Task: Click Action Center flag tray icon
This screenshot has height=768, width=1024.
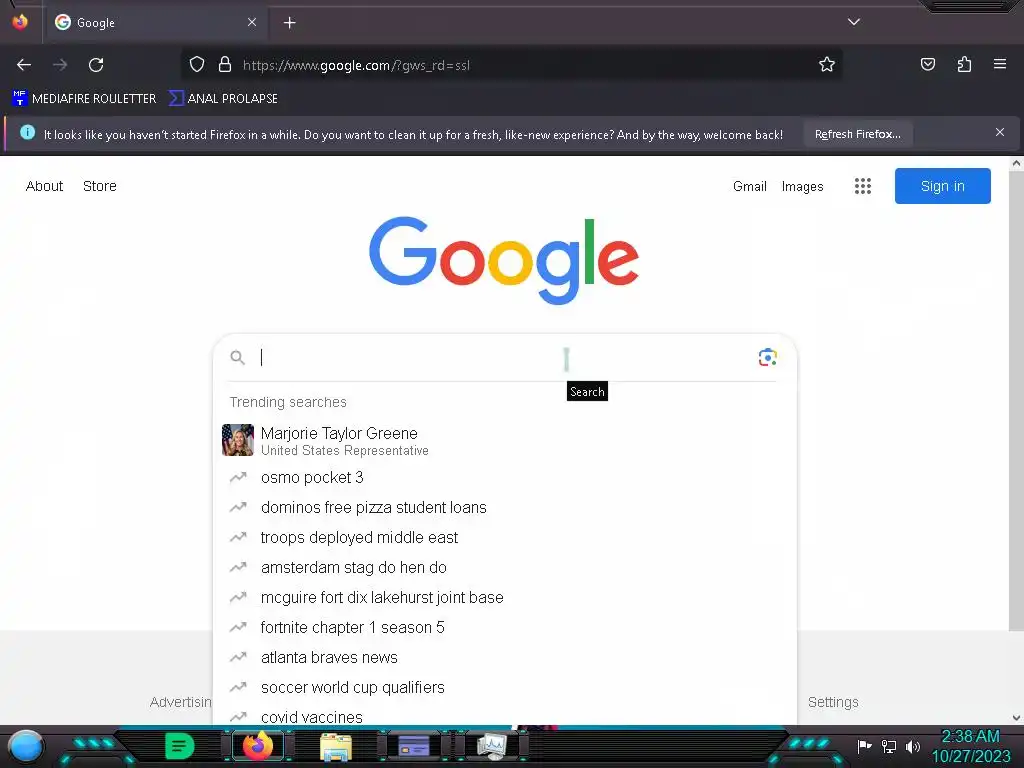Action: pos(864,746)
